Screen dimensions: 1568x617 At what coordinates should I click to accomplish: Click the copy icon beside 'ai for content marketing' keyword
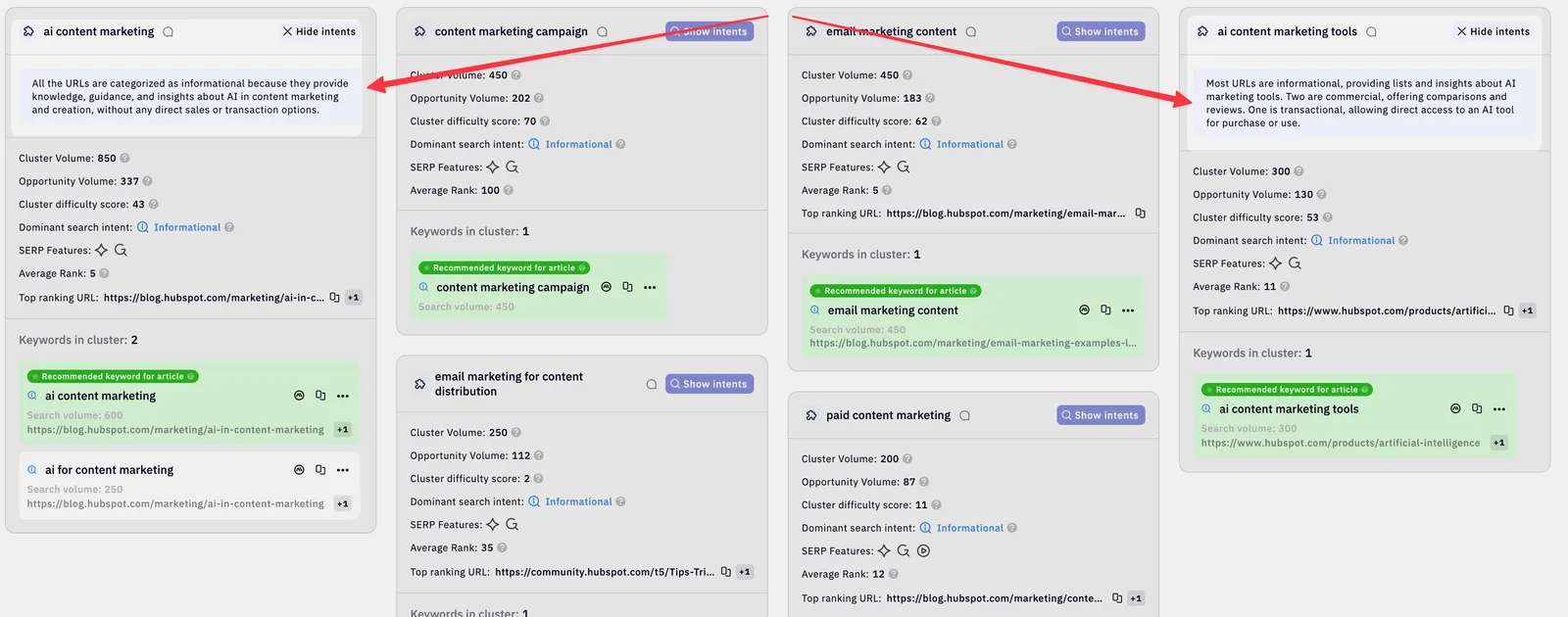point(320,470)
